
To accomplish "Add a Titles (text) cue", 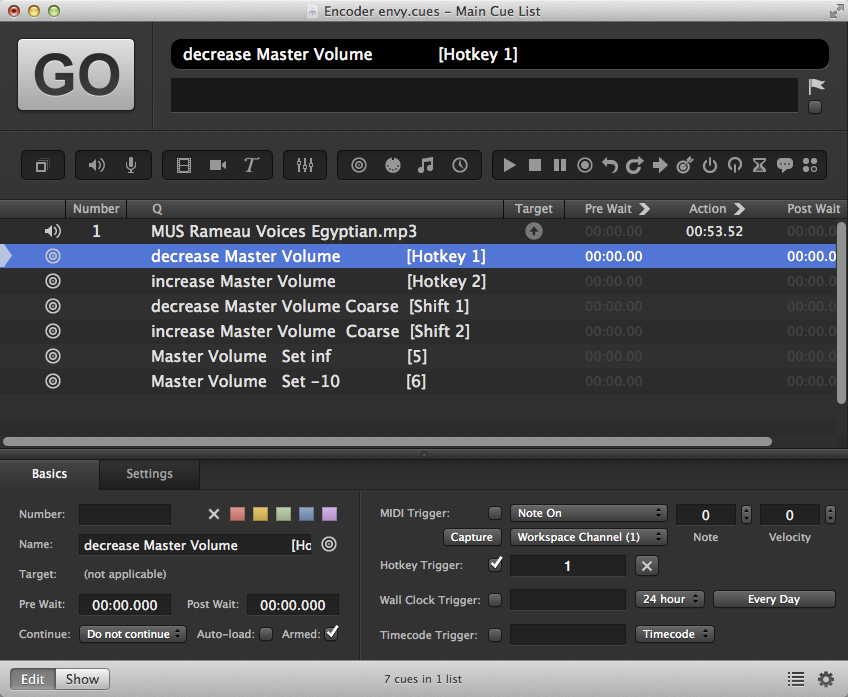I will tap(251, 165).
